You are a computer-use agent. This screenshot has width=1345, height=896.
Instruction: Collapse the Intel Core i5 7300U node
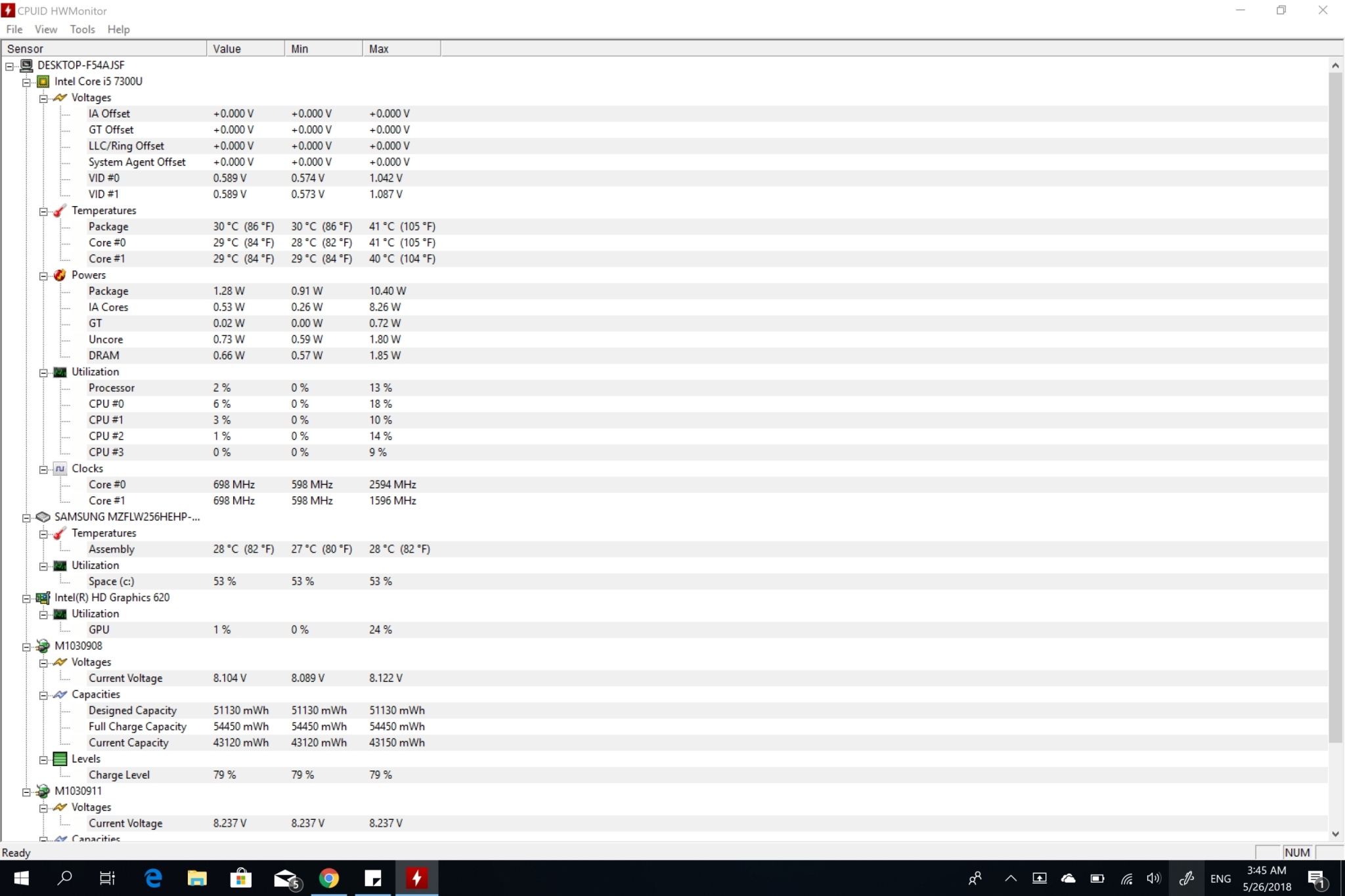pos(27,82)
